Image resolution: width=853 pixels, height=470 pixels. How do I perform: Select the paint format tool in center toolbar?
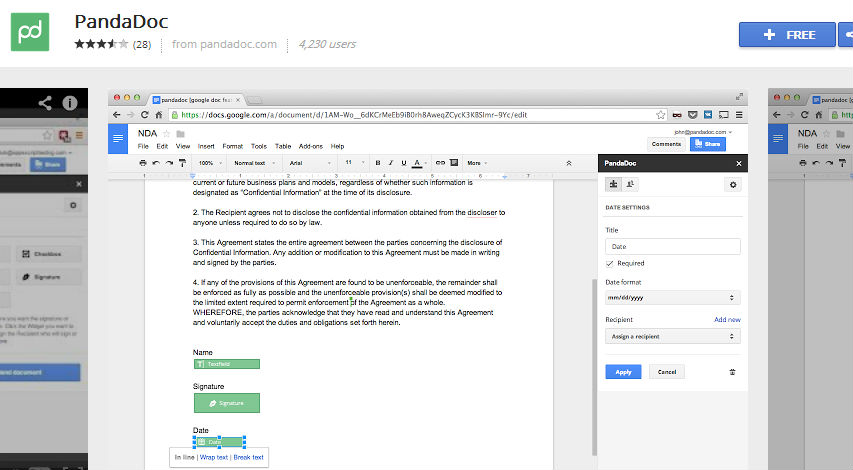point(182,163)
